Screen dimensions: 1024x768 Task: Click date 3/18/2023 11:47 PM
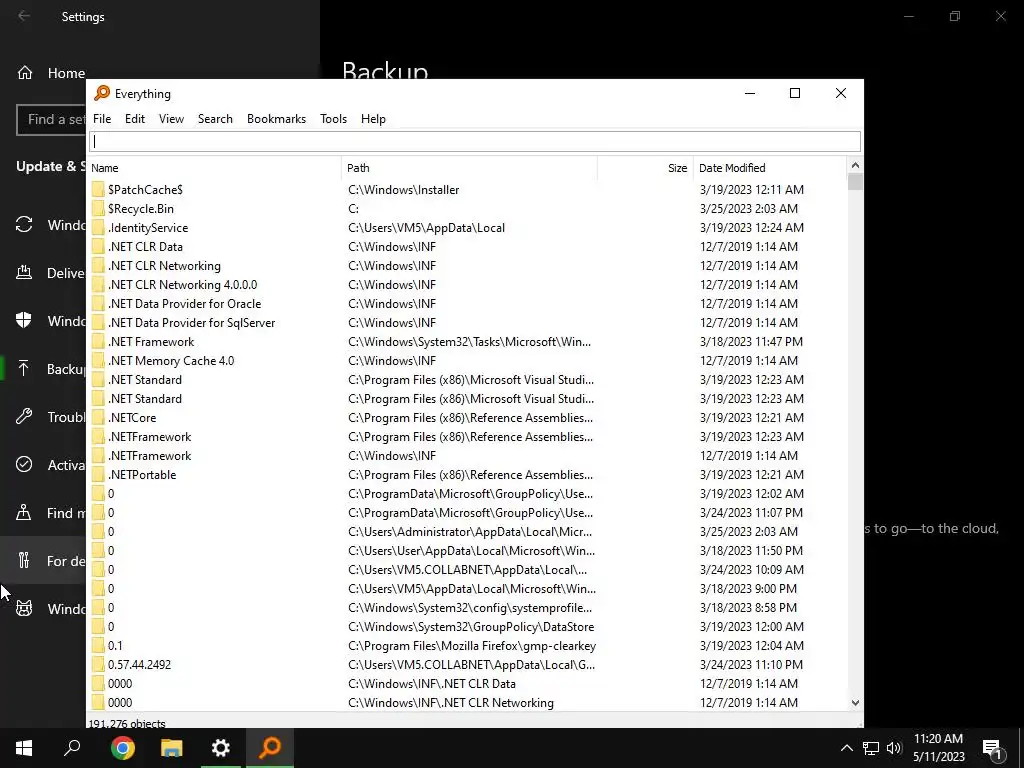point(751,341)
